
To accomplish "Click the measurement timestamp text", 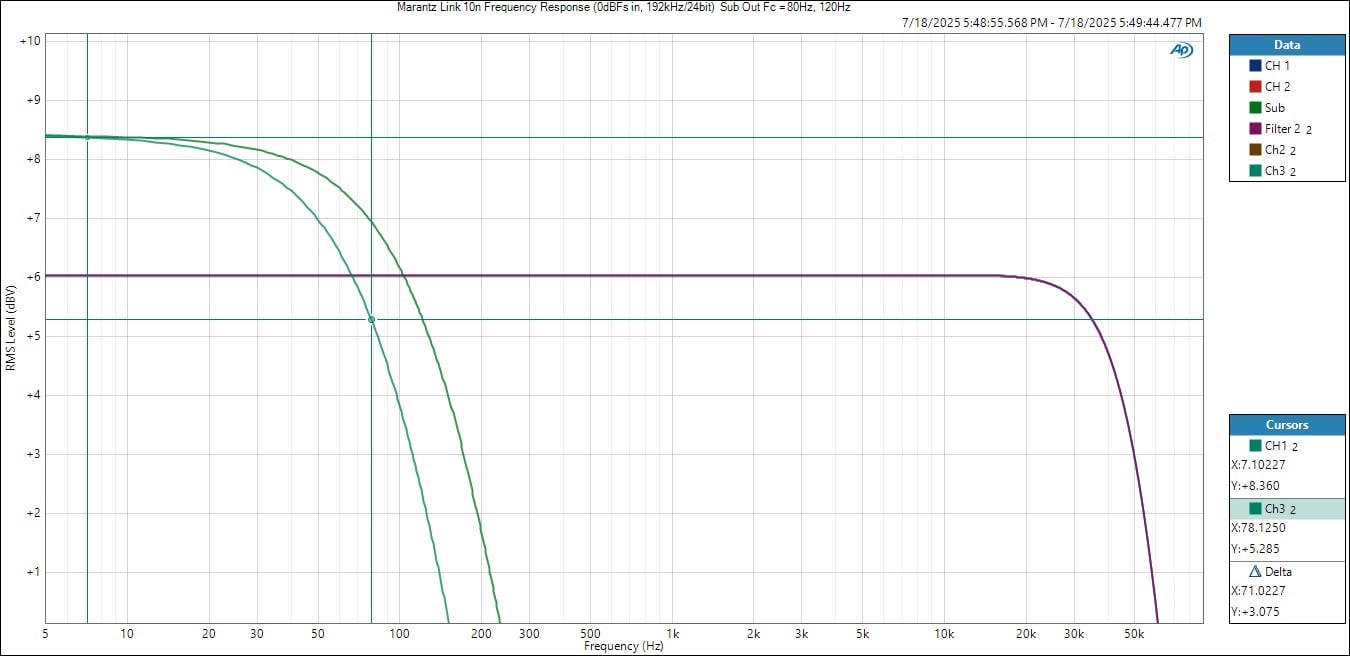I will [1051, 22].
